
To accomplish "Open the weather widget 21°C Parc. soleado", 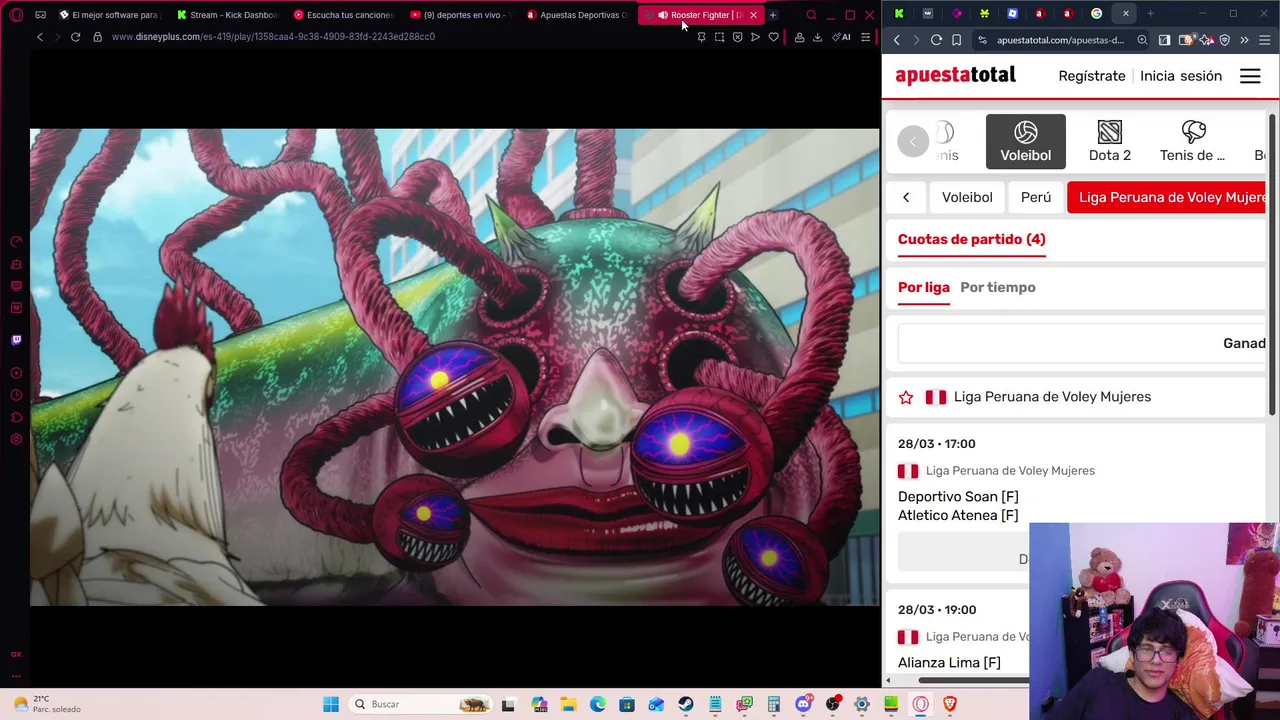I will point(45,704).
